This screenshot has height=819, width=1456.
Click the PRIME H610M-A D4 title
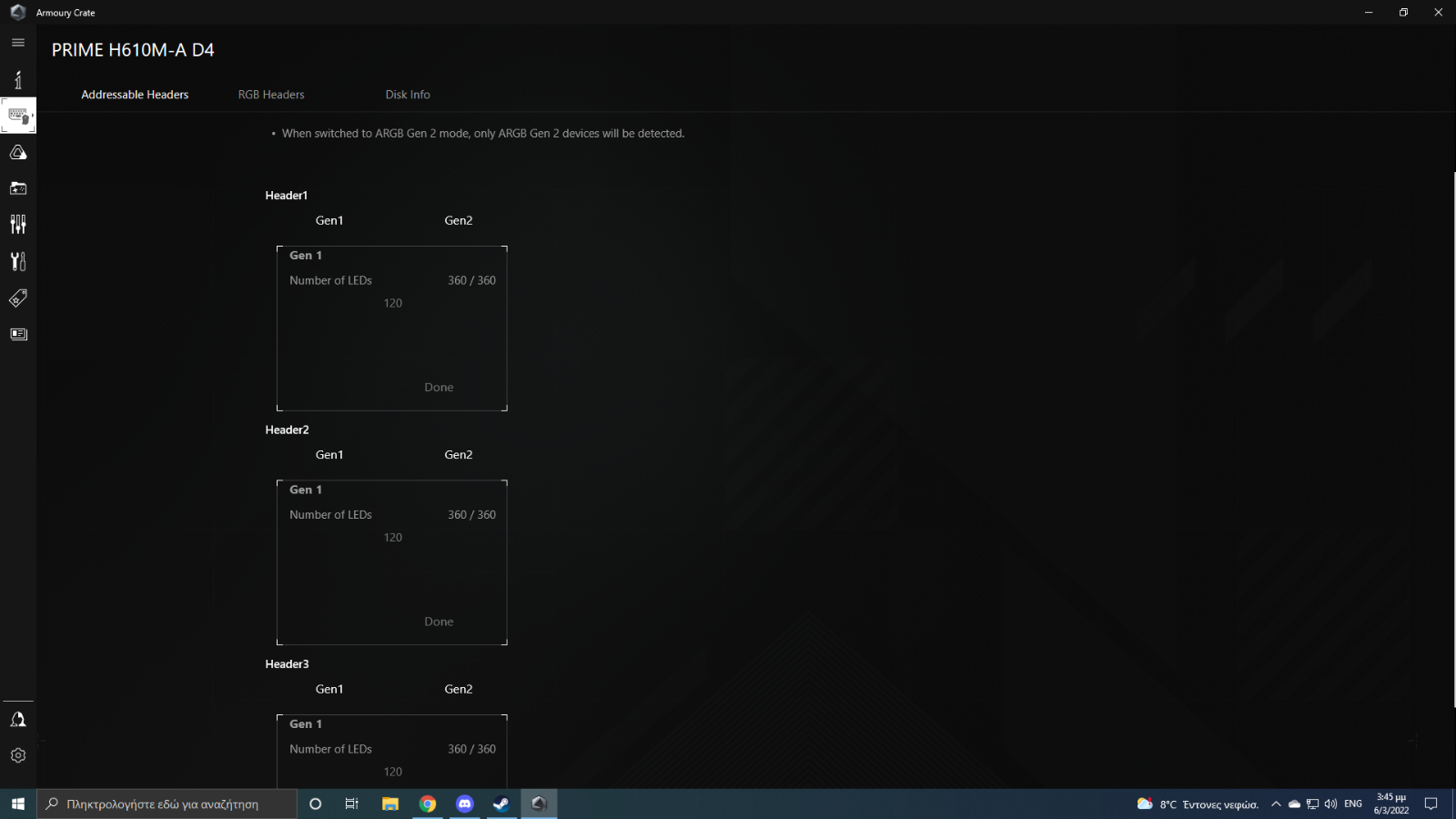coord(133,50)
